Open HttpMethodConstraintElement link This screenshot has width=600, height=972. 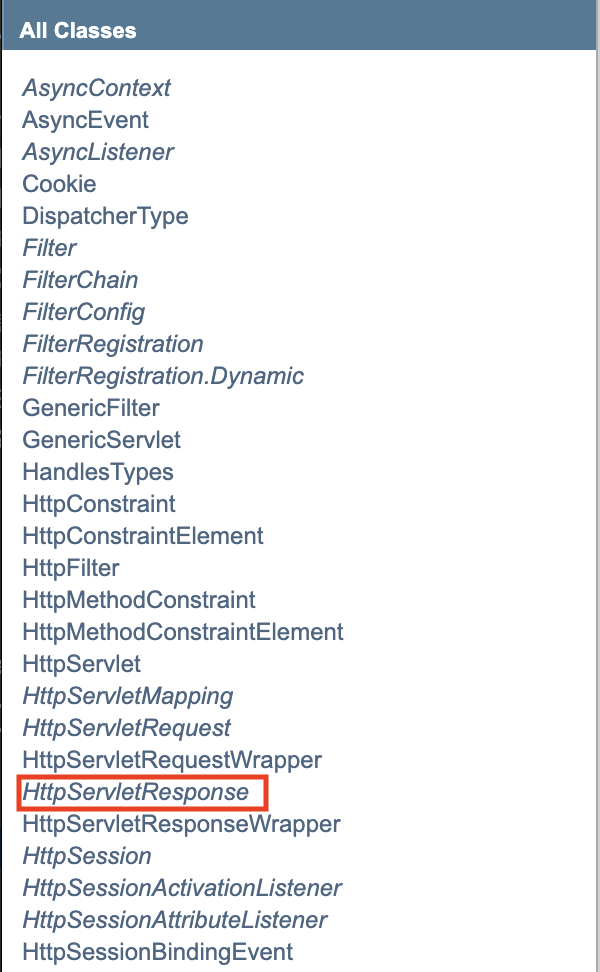click(x=182, y=632)
